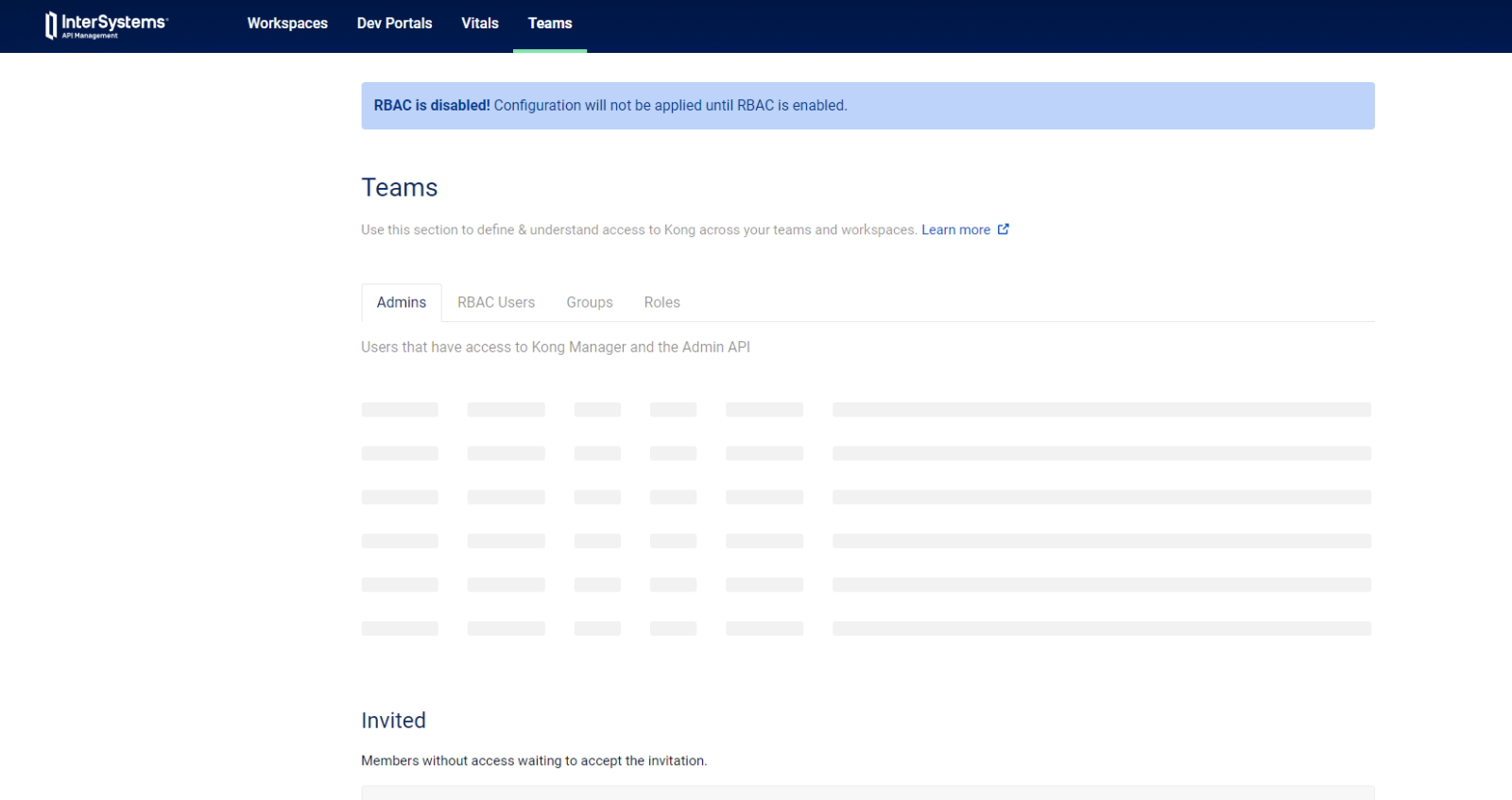Image resolution: width=1512 pixels, height=800 pixels.
Task: Go to Dev Portals in navigation bar
Action: (394, 24)
